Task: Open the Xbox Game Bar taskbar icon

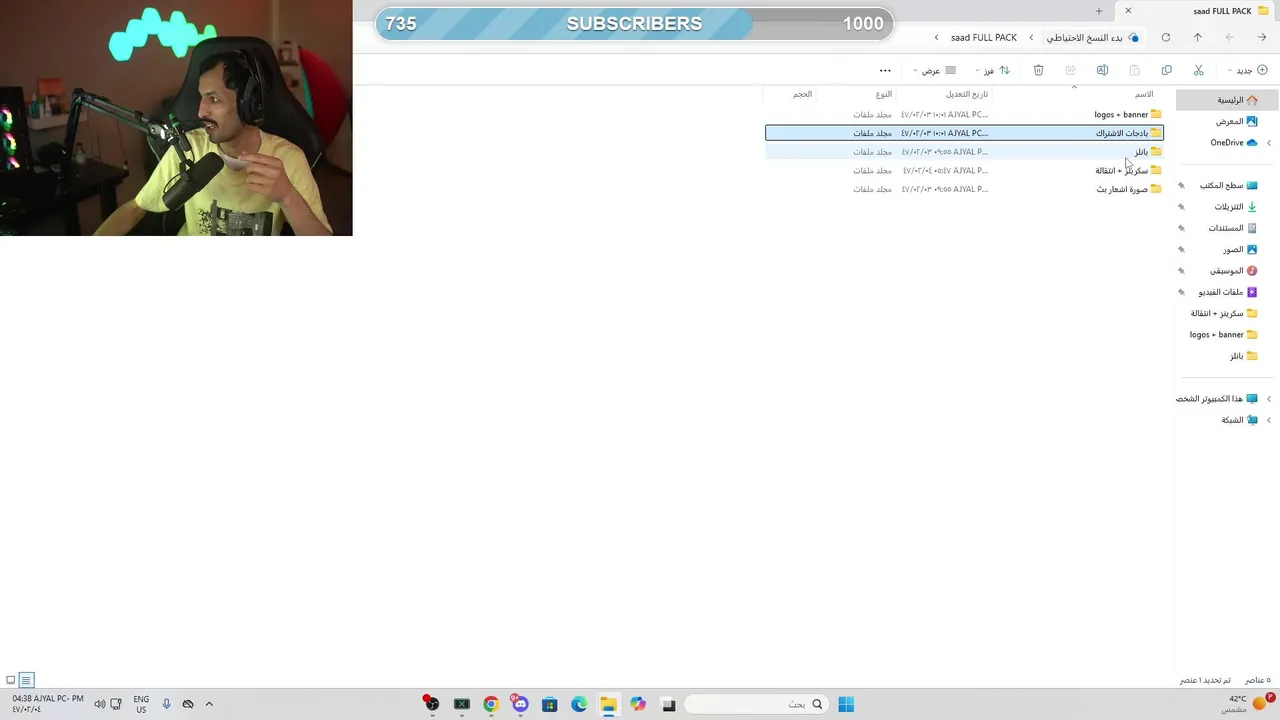Action: pos(462,704)
